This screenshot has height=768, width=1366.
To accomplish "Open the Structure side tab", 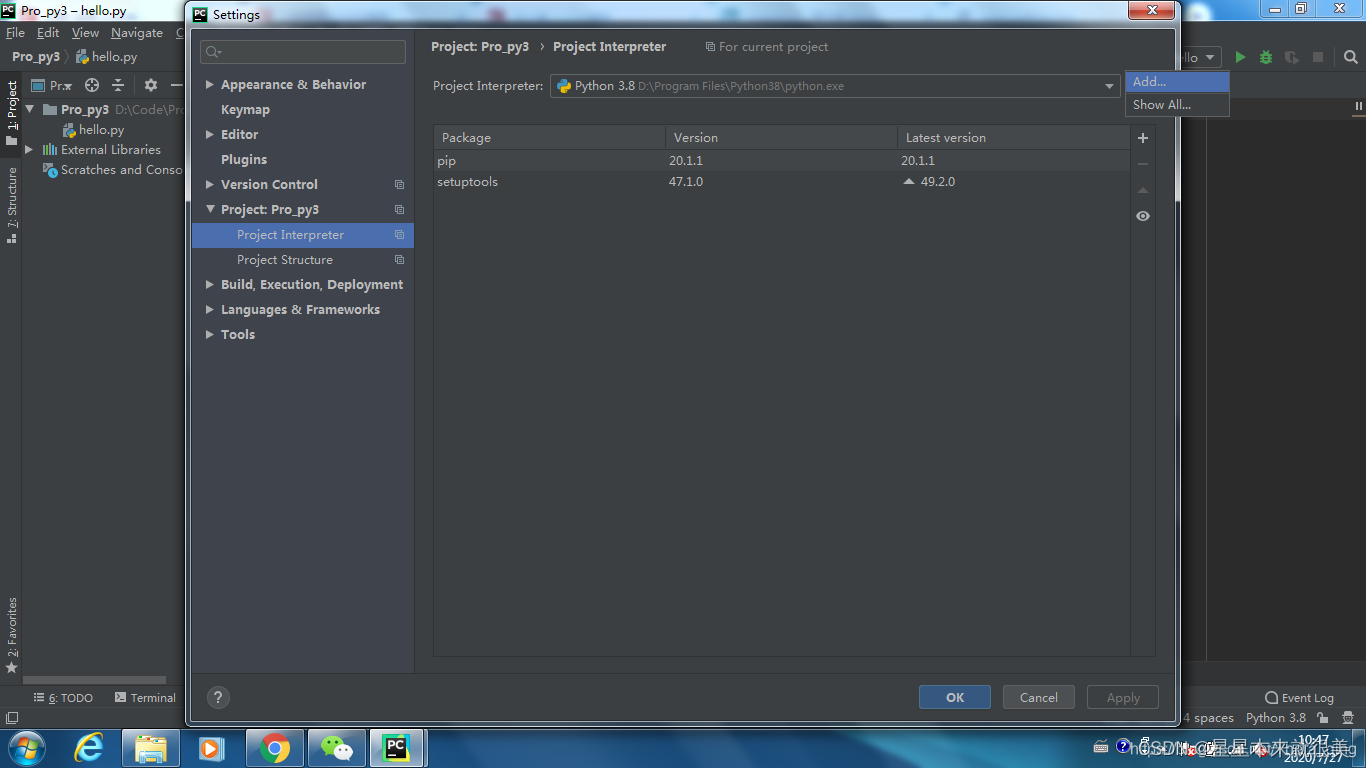I will [12, 205].
